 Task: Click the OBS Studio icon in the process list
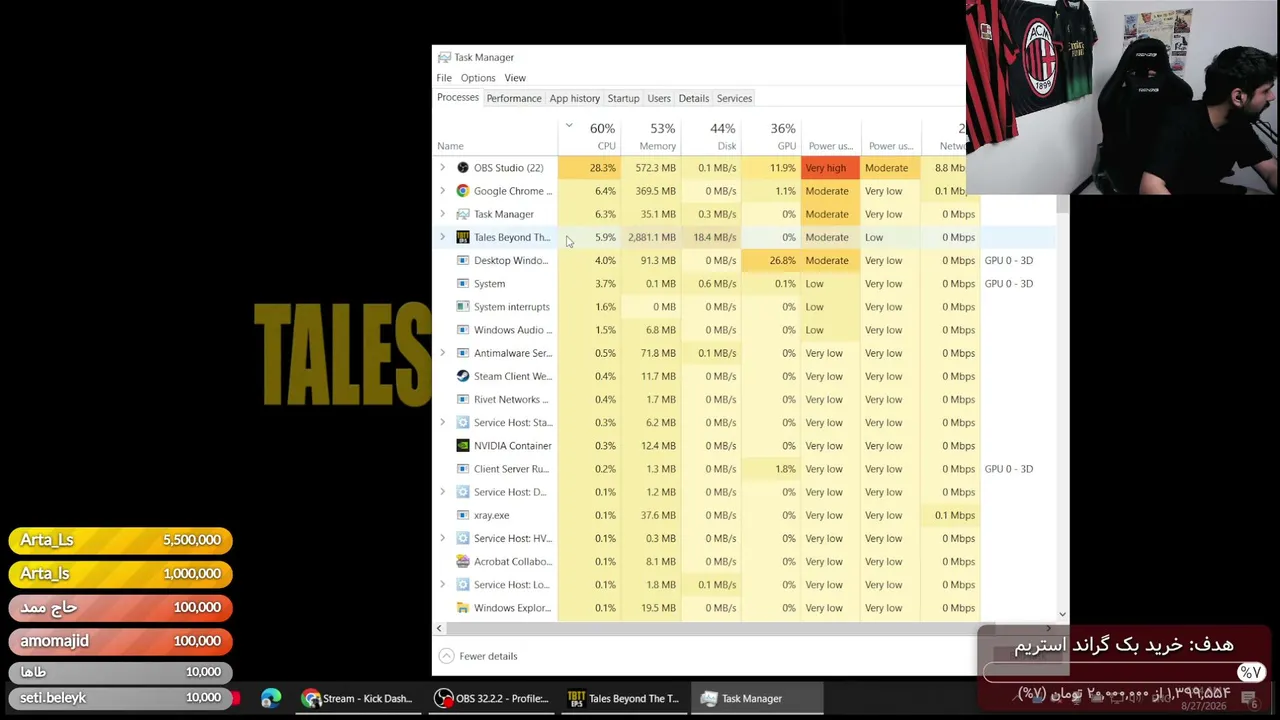[462, 168]
